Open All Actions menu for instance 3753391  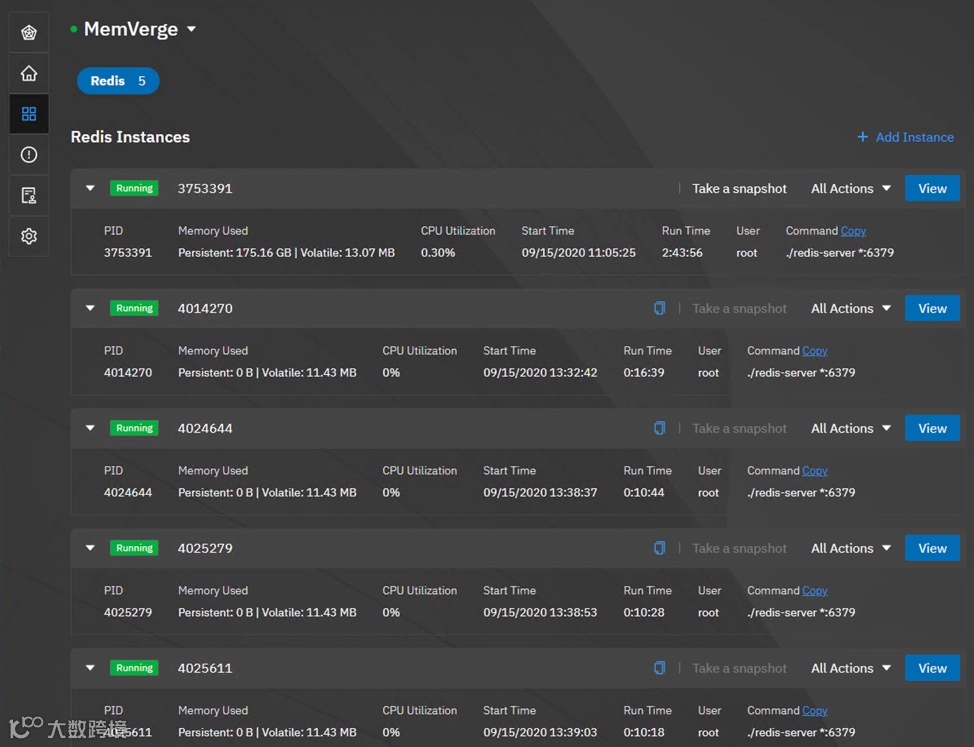click(x=851, y=188)
